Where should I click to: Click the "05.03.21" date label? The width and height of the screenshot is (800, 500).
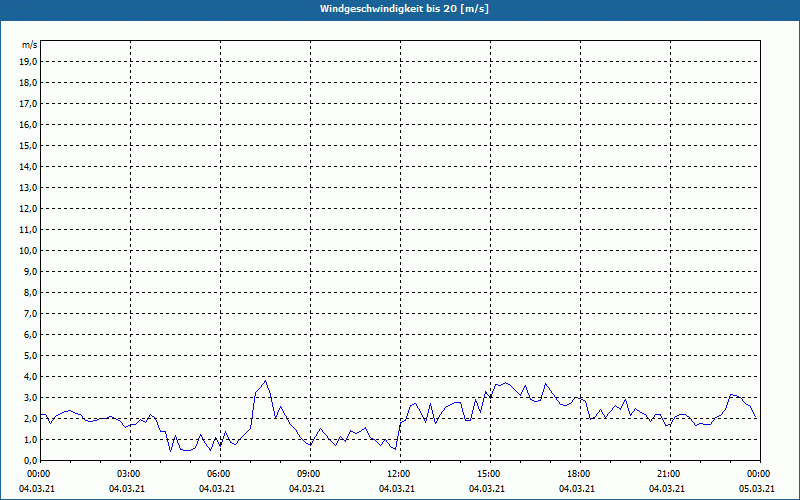pyautogui.click(x=757, y=489)
